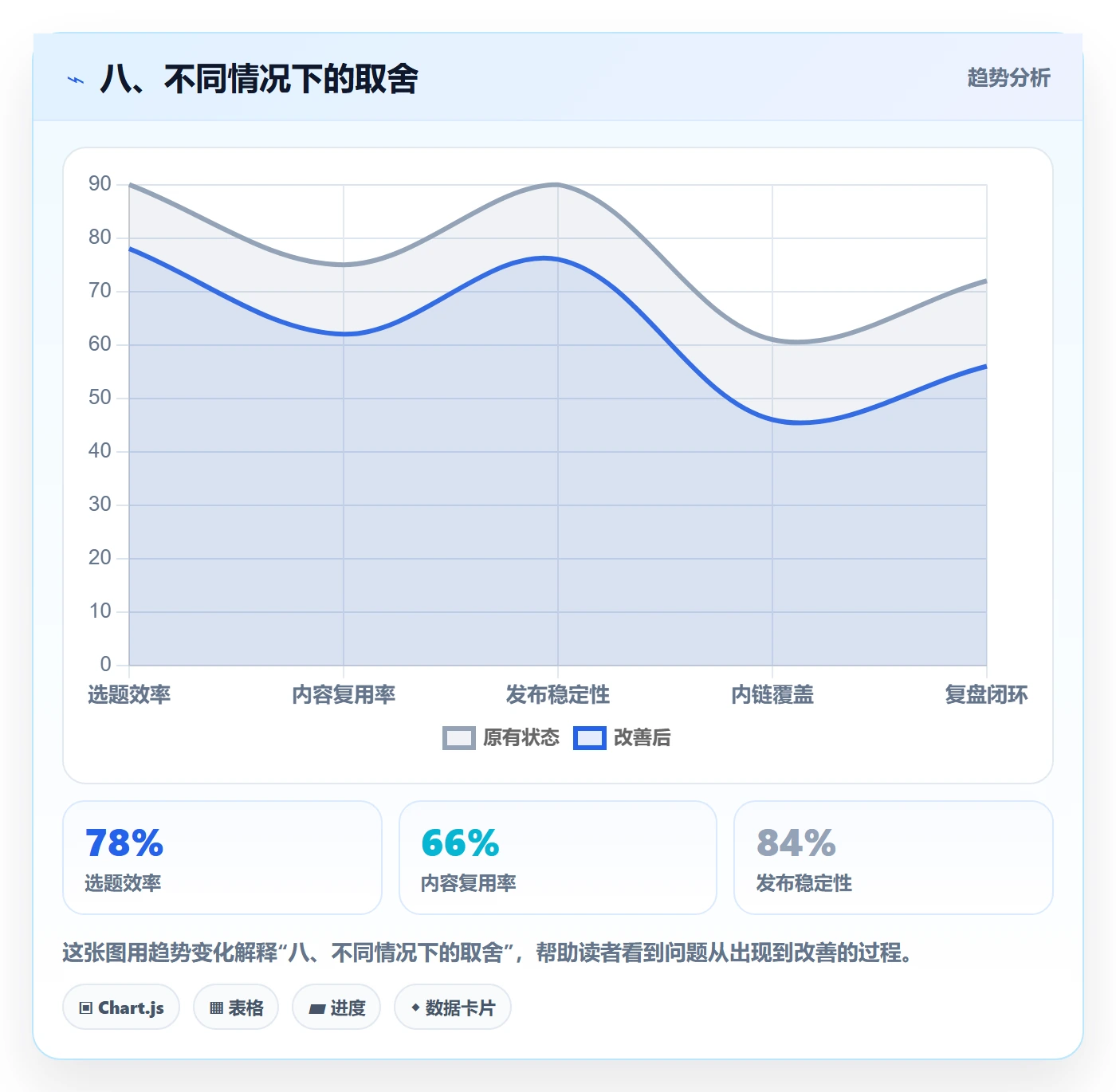
Task: Click the y-axis value 0
Action: [106, 665]
